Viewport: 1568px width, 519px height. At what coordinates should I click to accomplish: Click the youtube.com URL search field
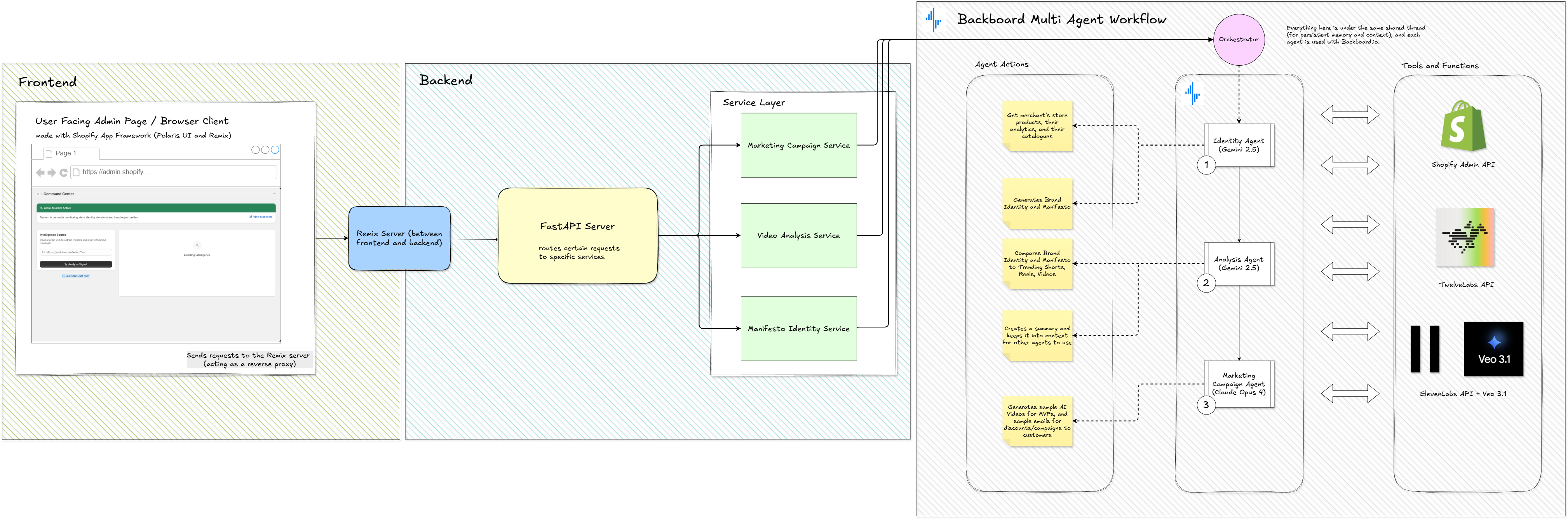(76, 252)
